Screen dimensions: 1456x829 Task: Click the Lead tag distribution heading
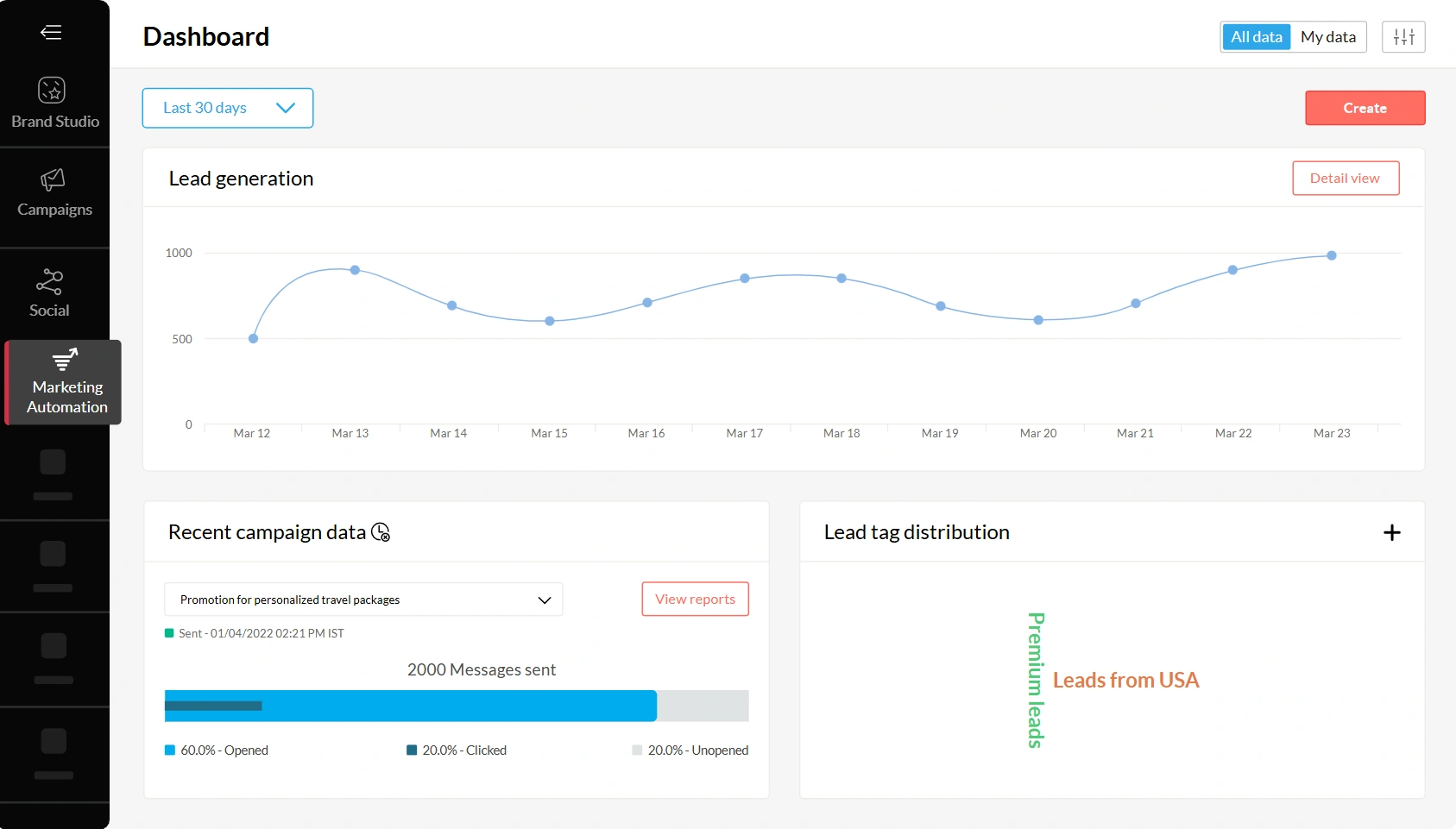click(x=917, y=532)
